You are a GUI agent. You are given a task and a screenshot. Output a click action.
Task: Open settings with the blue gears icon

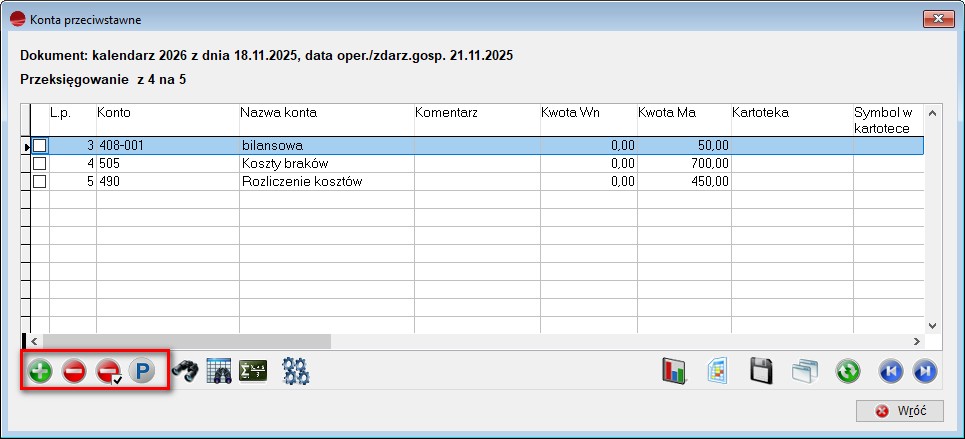pos(296,372)
